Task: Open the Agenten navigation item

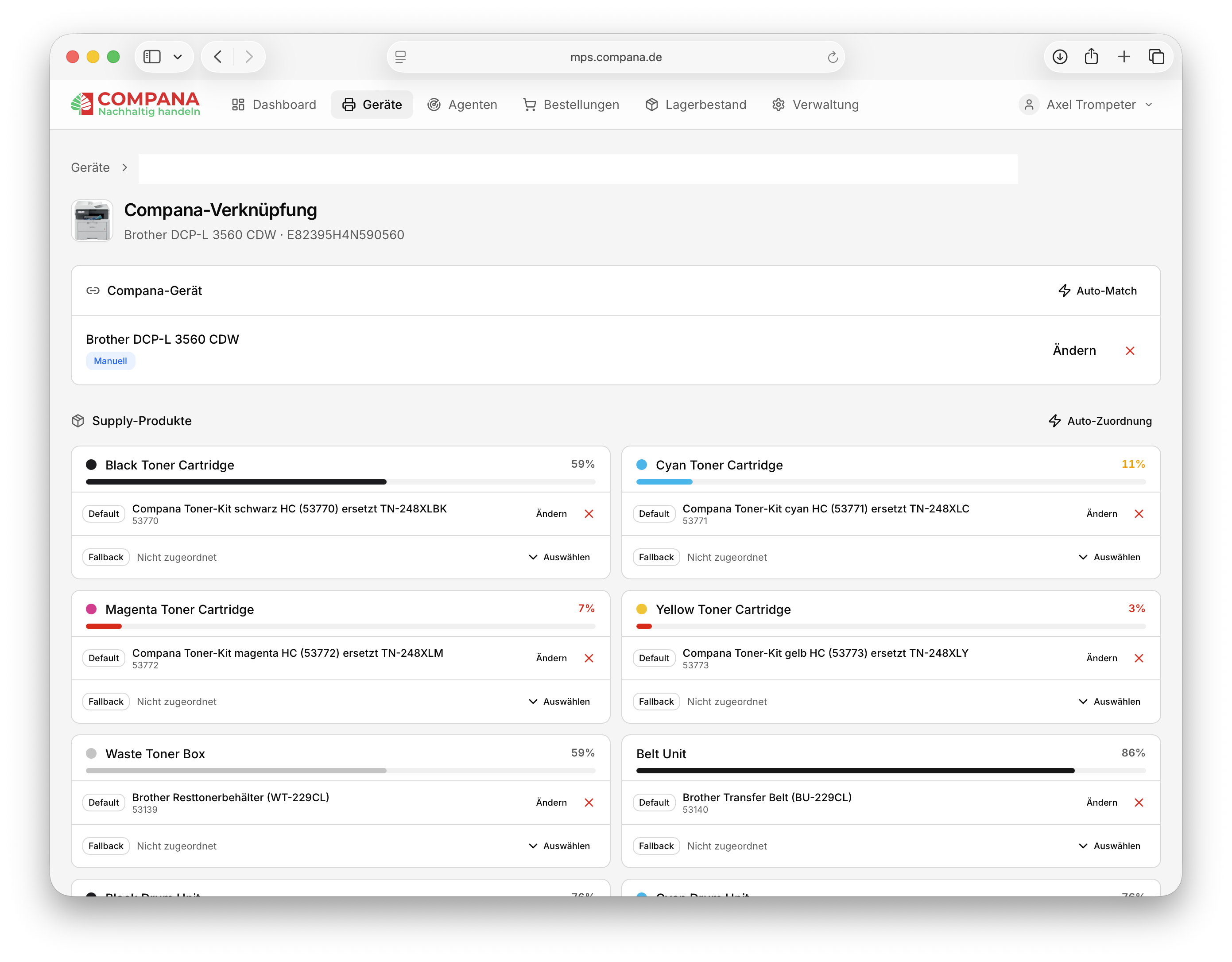Action: [x=462, y=105]
